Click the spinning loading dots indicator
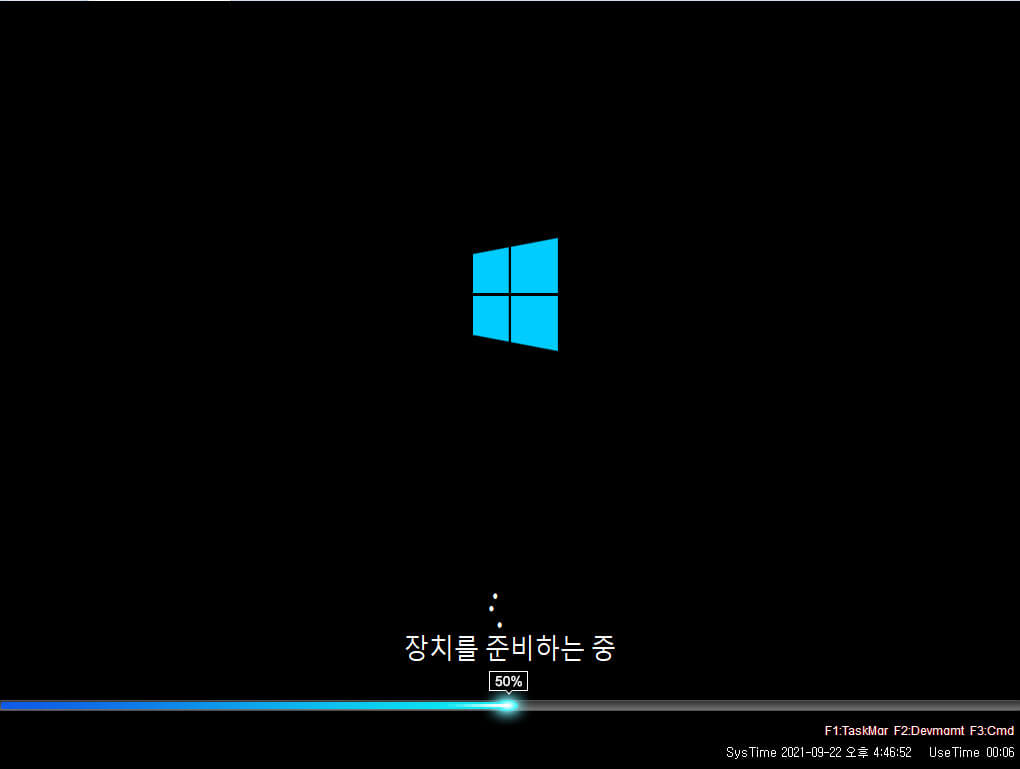Image resolution: width=1020 pixels, height=769 pixels. 495,610
